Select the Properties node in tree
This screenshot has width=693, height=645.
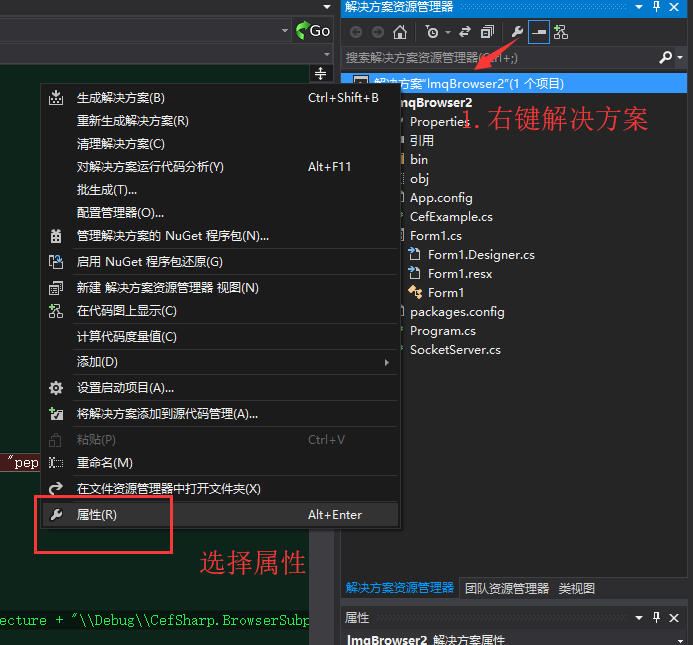click(x=438, y=122)
